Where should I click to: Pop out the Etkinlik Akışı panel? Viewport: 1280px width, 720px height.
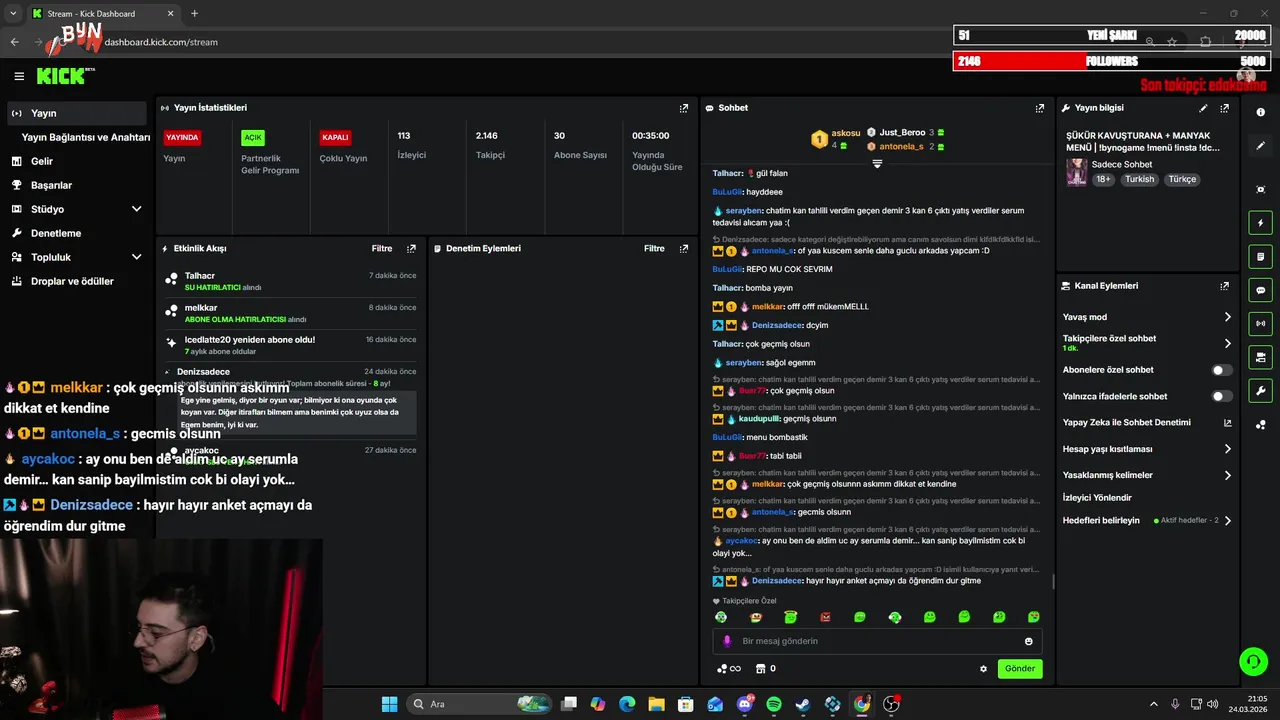[411, 248]
